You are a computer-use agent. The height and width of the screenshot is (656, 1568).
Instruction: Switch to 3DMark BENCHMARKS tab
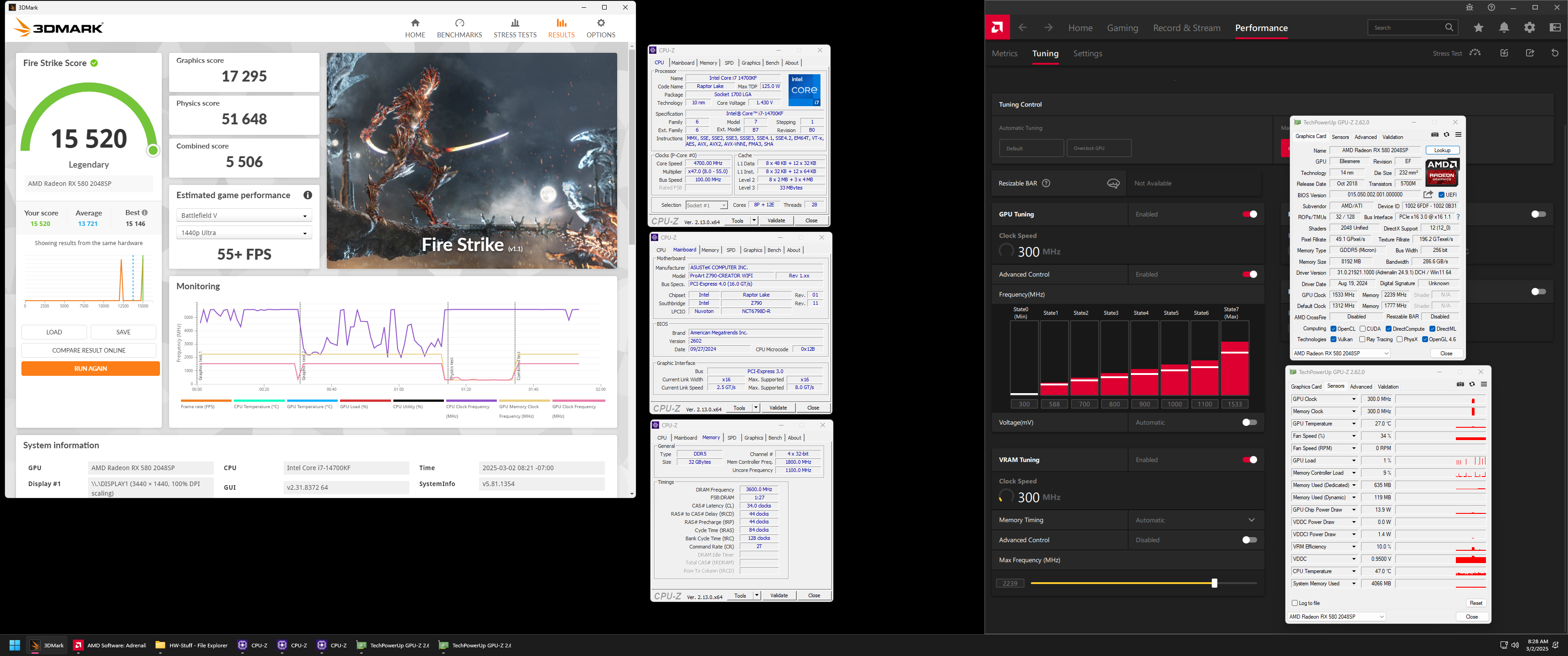[459, 28]
